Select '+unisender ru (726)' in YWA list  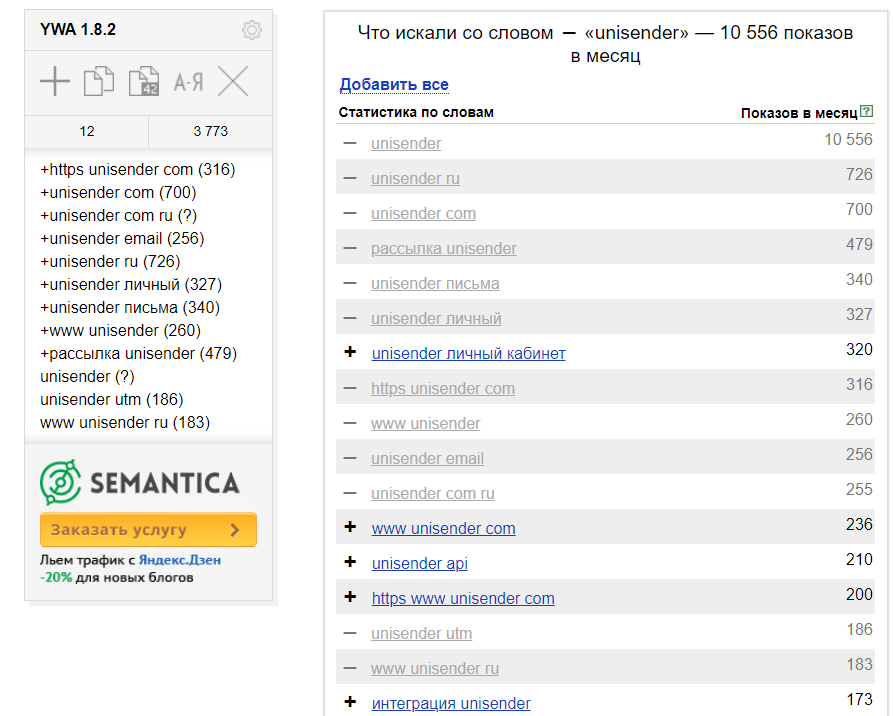110,261
